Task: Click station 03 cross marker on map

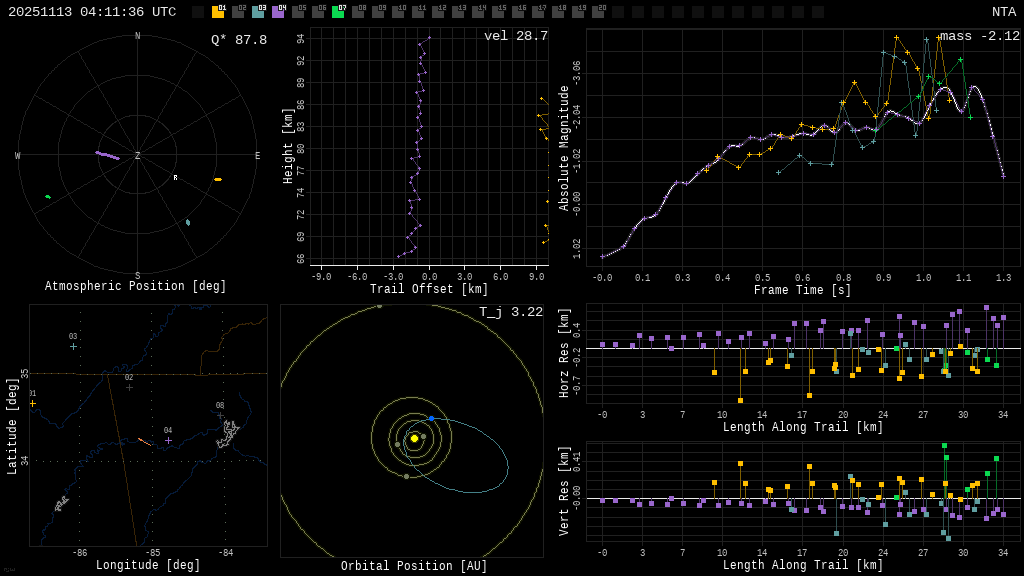Action: [73, 347]
